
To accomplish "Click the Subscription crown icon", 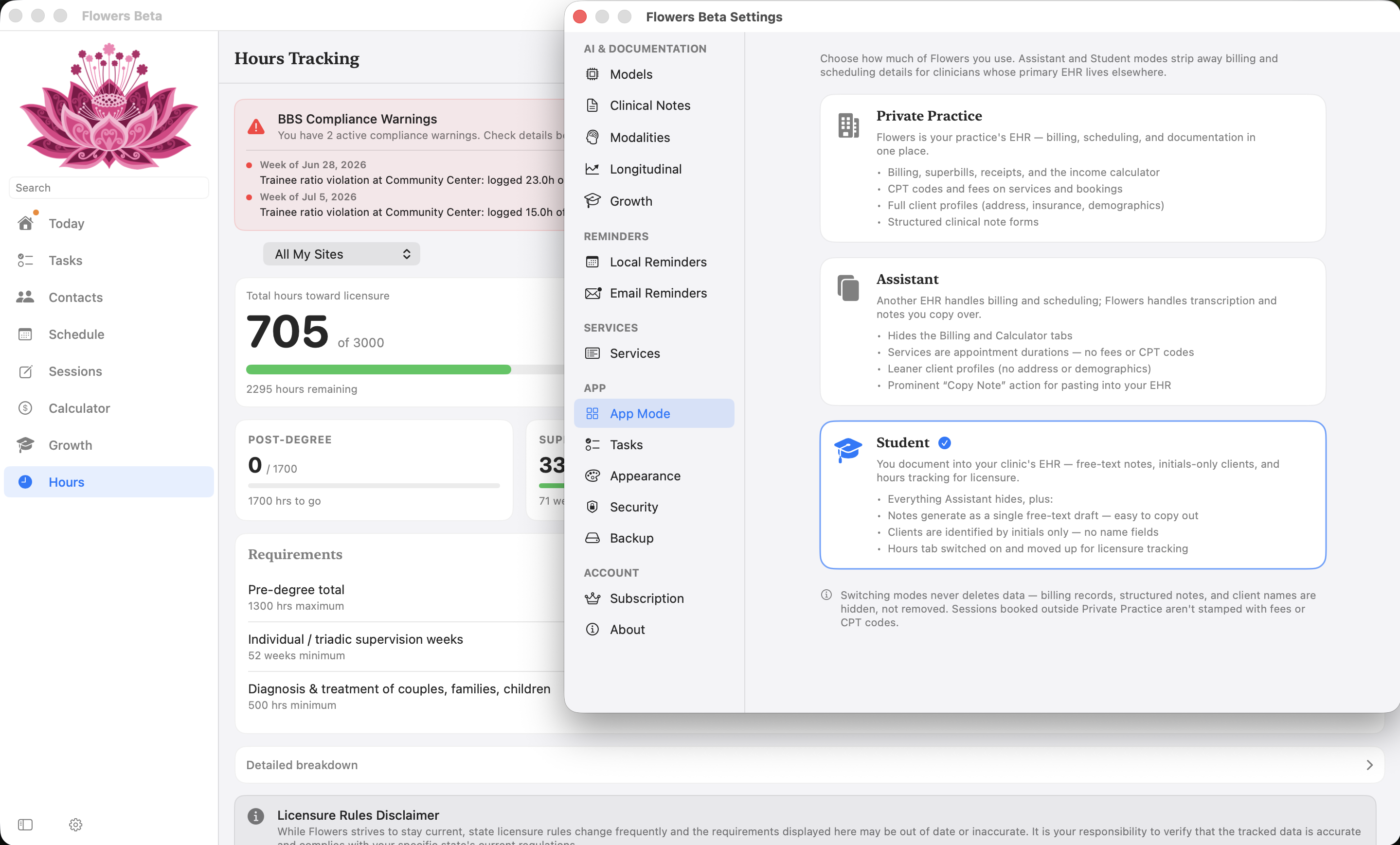I will [592, 598].
